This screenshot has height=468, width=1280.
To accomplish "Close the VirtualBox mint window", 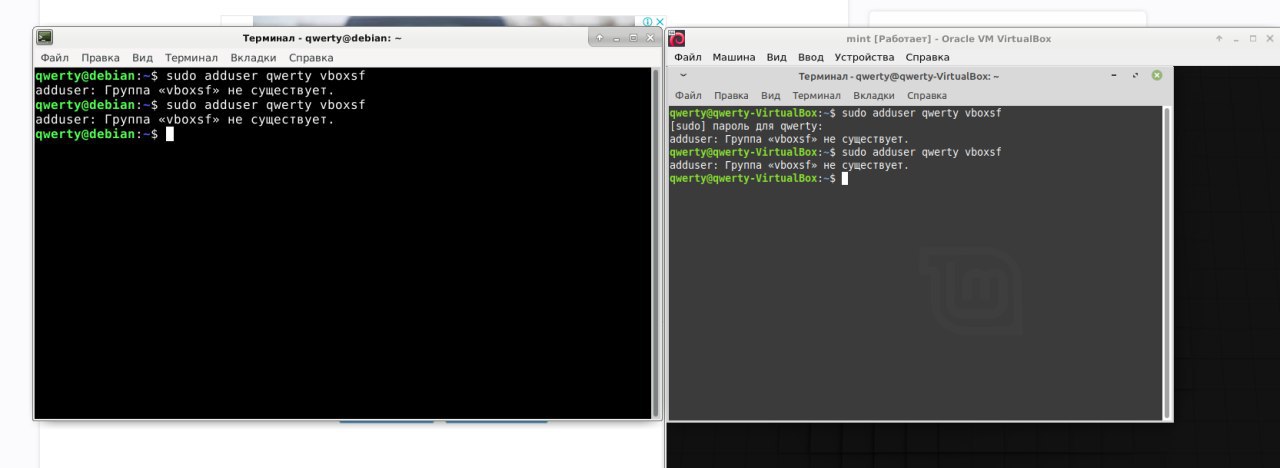I will (x=1269, y=38).
